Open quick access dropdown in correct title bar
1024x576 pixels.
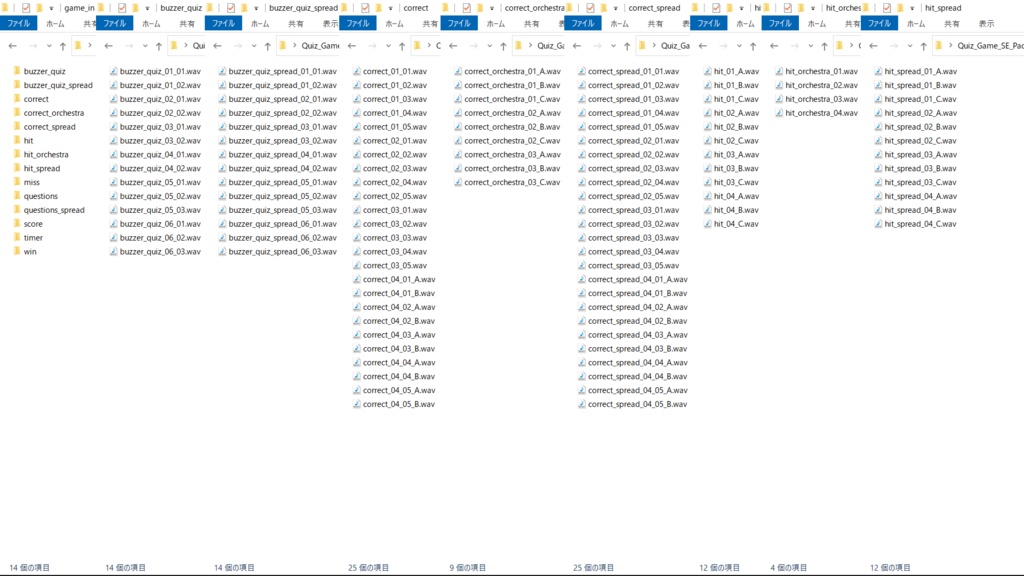pyautogui.click(x=391, y=8)
